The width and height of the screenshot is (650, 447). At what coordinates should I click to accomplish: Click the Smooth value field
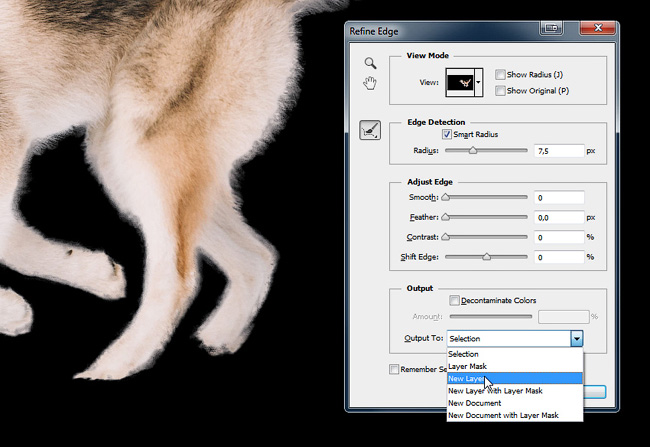click(559, 198)
